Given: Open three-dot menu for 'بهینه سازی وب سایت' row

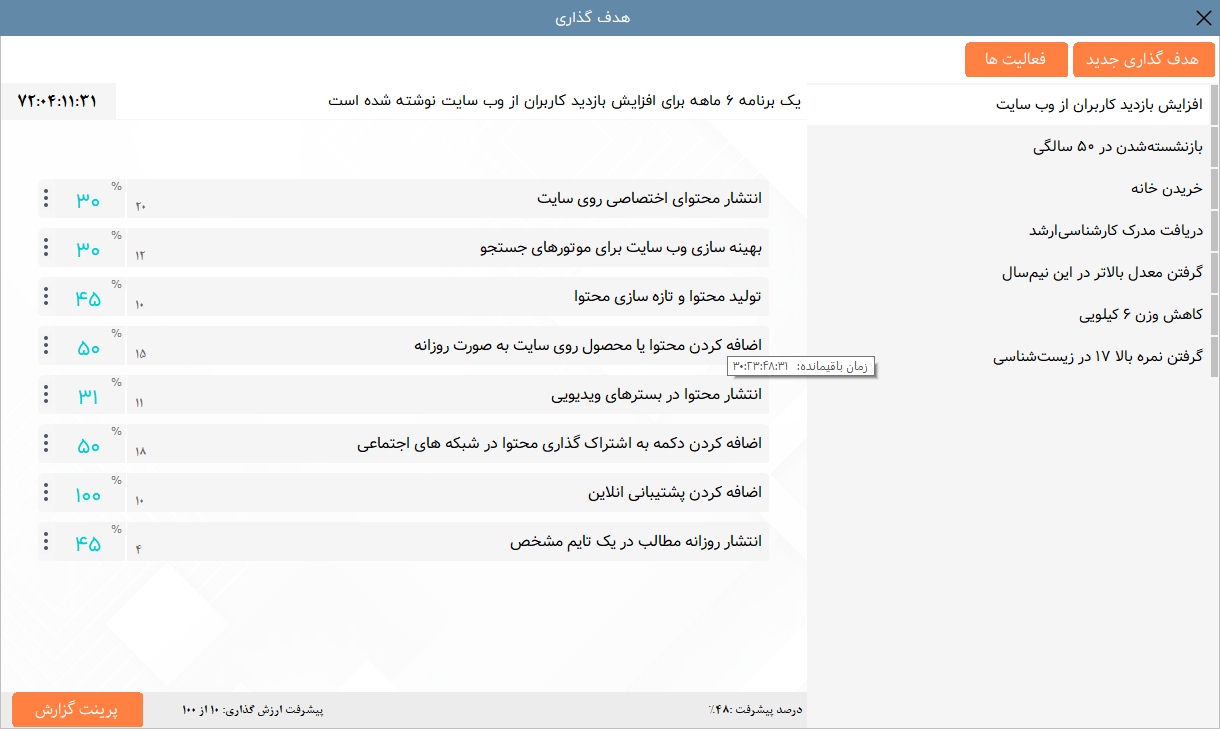Looking at the screenshot, I should click(x=46, y=247).
